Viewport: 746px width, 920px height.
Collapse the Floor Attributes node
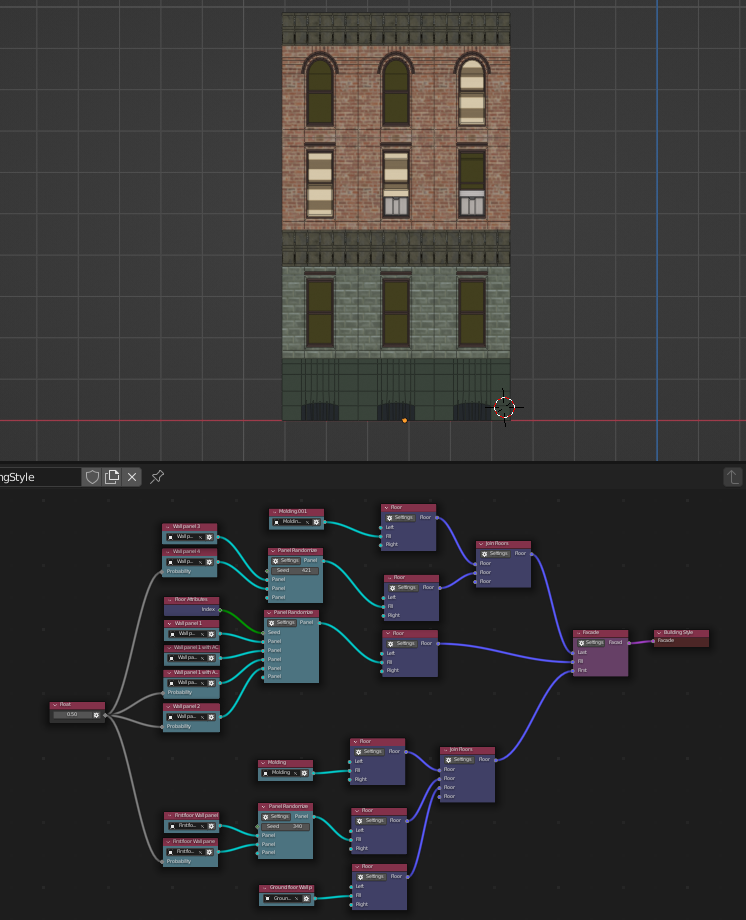point(169,600)
